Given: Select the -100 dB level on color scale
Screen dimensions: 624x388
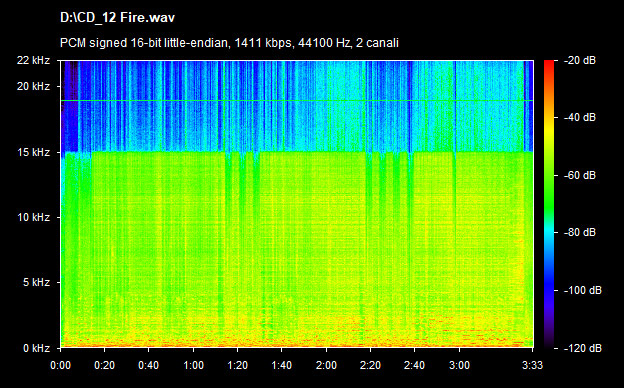Looking at the screenshot, I should (x=583, y=290).
